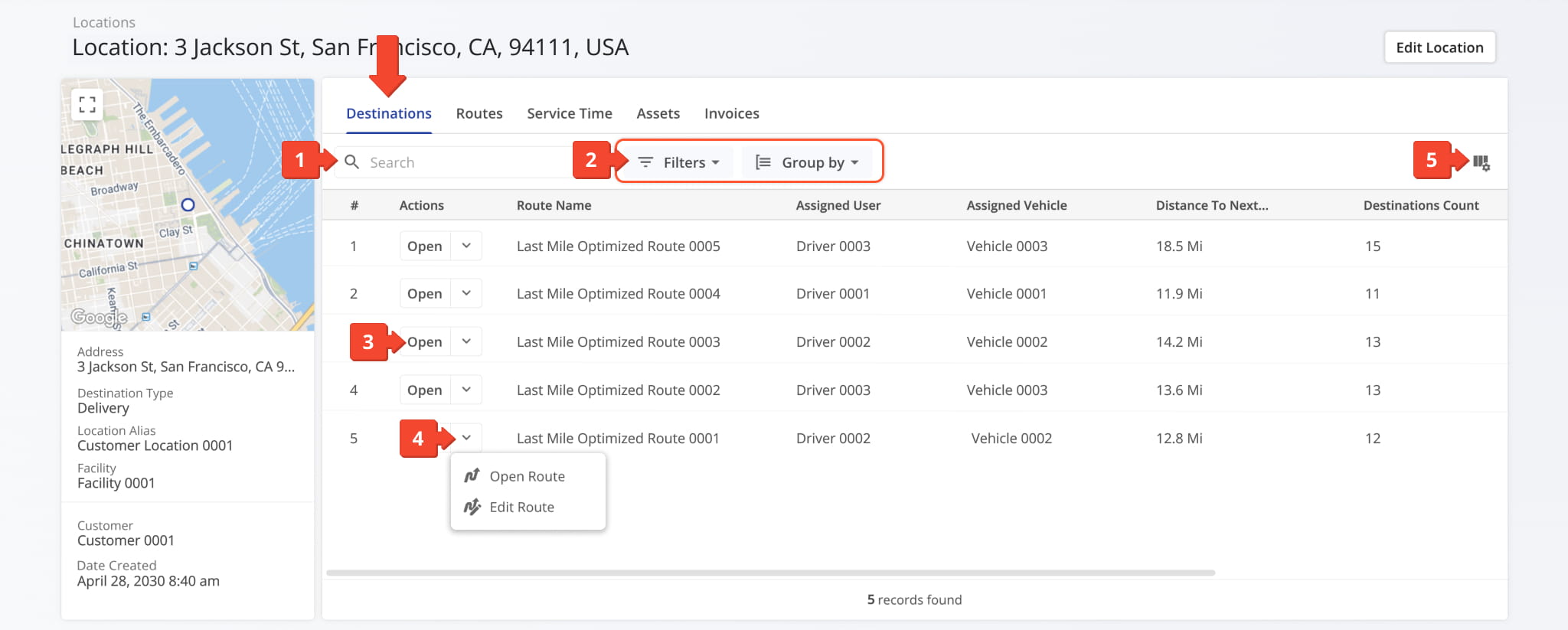
Task: Click the Route Name column header
Action: 554,205
